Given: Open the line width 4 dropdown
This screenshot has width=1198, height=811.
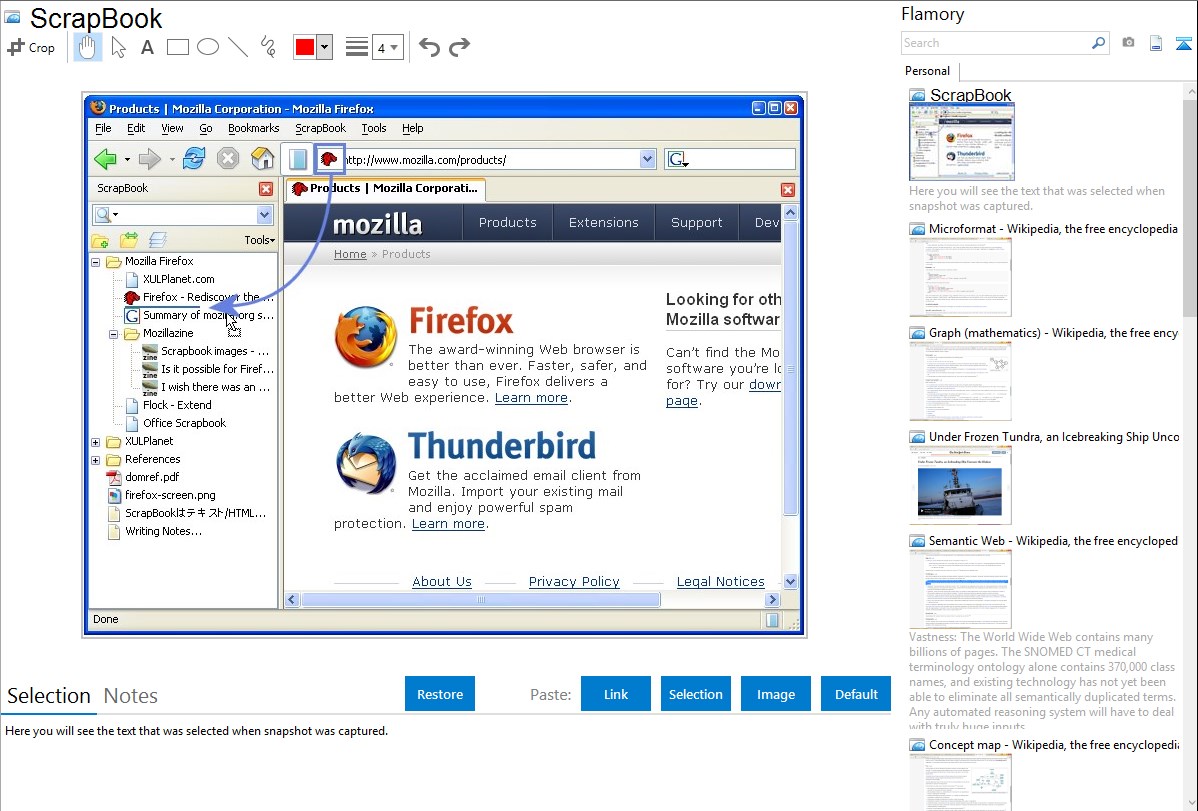Looking at the screenshot, I should coord(388,47).
